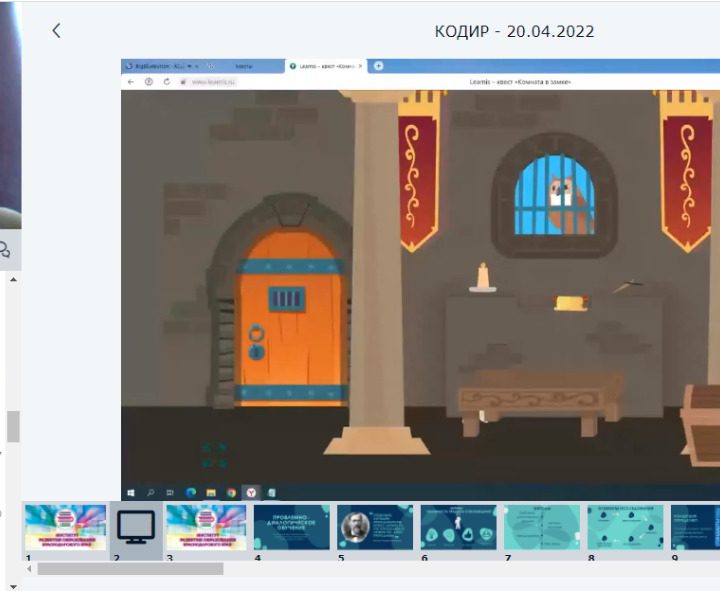Click the chat bubbles icon on left
The height and width of the screenshot is (591, 720).
(x=5, y=250)
